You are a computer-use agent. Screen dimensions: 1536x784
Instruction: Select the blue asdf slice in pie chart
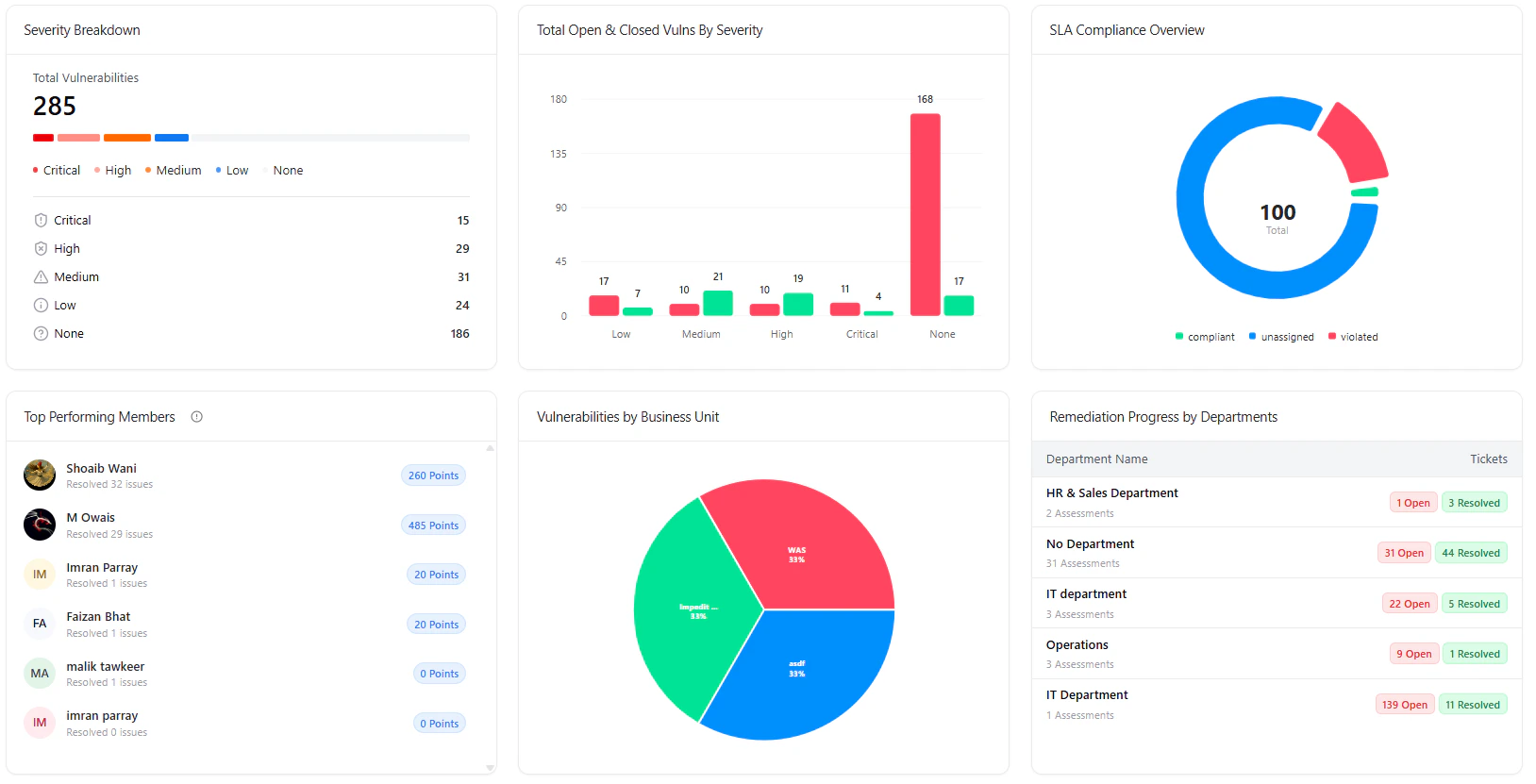point(797,675)
